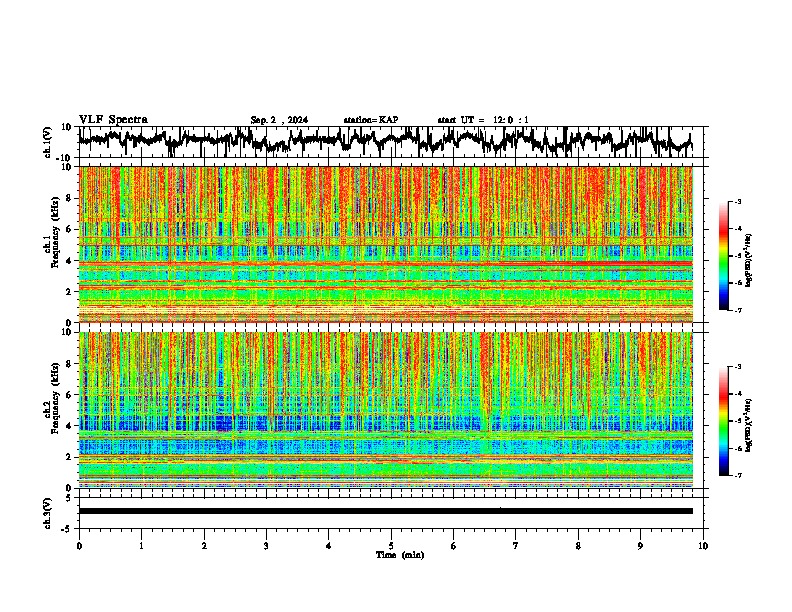This screenshot has width=792, height=612.
Task: Click the '2' kHz tick on ch.2 spectrogram axis
Action: tap(70, 457)
